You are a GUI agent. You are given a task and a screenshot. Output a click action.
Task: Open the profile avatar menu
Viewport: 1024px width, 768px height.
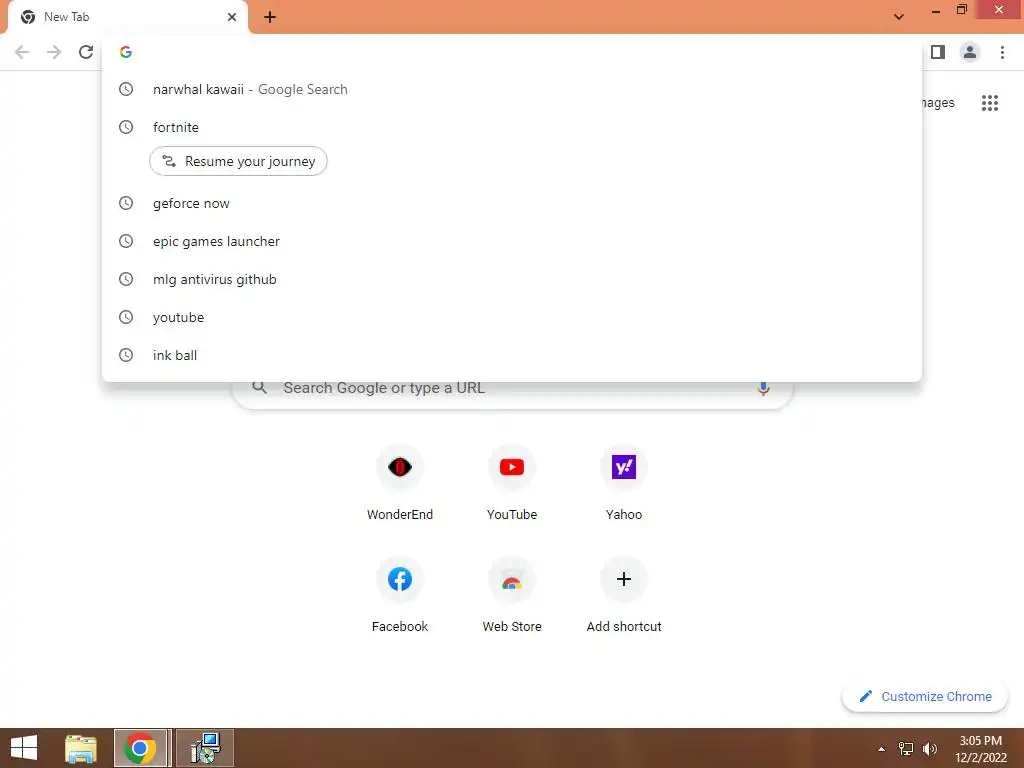(970, 52)
